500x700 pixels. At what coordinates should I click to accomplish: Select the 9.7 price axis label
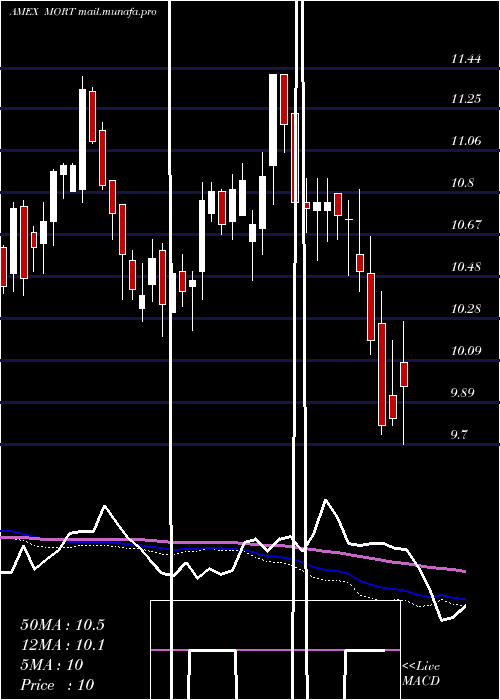click(x=459, y=434)
